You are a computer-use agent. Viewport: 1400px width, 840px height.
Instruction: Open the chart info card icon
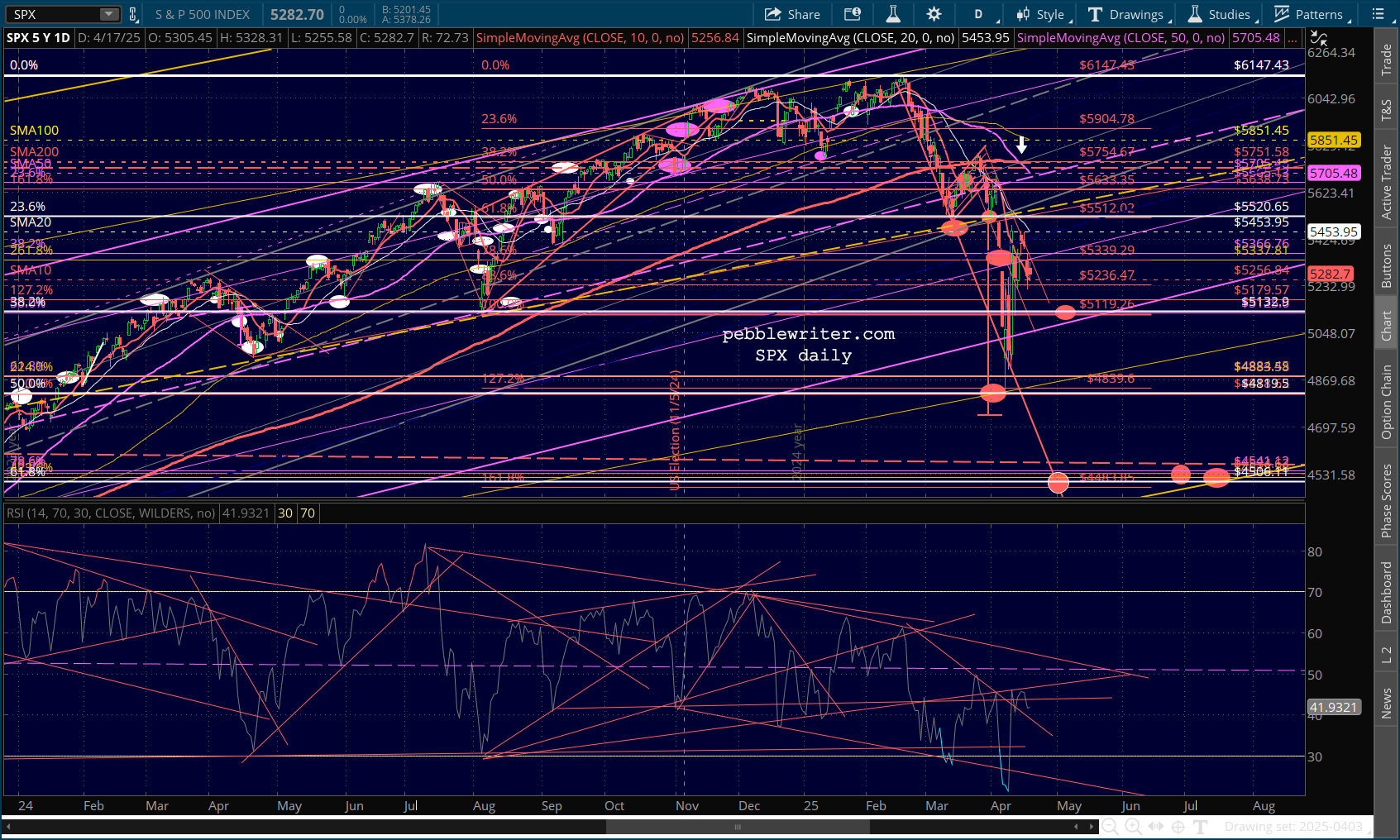pyautogui.click(x=852, y=14)
